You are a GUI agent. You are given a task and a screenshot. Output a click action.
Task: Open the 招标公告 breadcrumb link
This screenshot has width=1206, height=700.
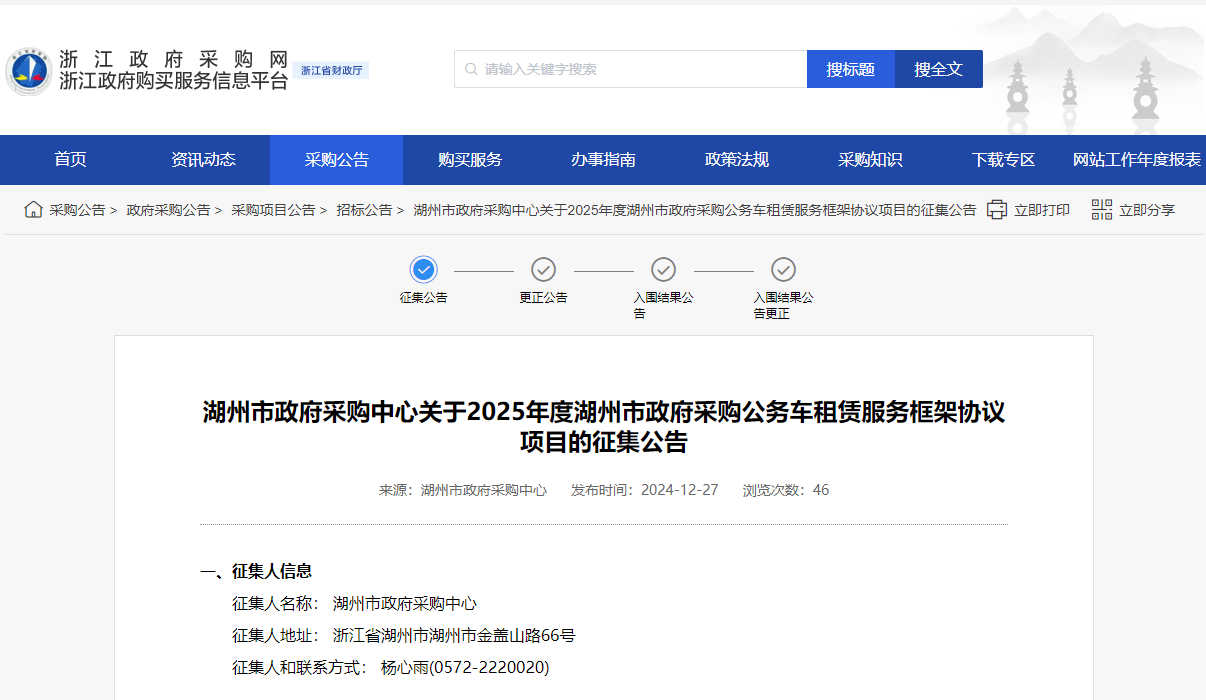[x=365, y=210]
